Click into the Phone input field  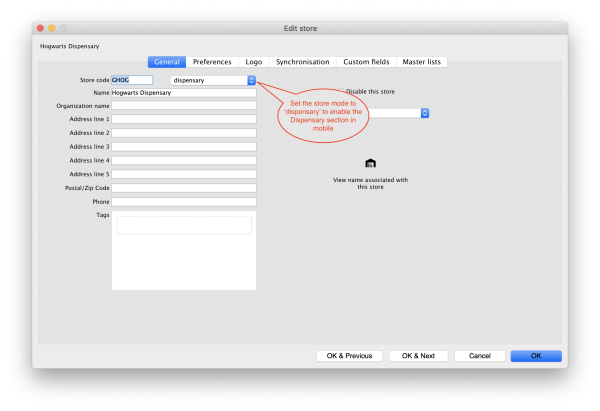pyautogui.click(x=183, y=201)
